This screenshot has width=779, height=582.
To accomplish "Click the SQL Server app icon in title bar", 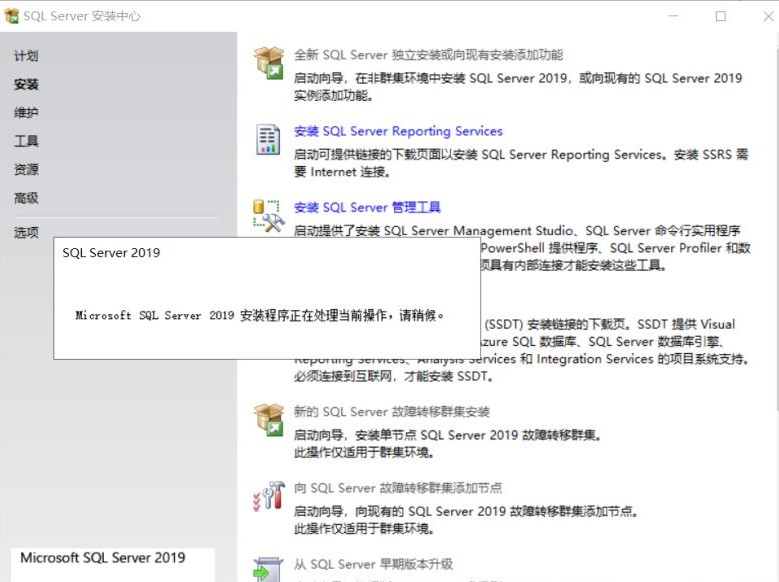I will pos(12,16).
